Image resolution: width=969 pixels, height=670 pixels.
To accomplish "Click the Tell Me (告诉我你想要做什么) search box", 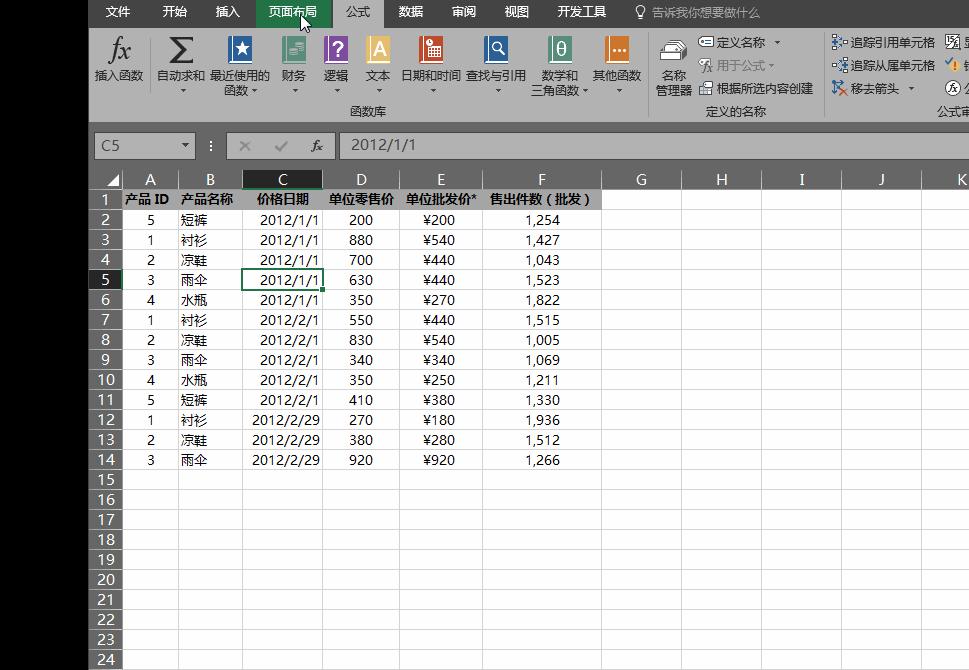I will point(697,12).
